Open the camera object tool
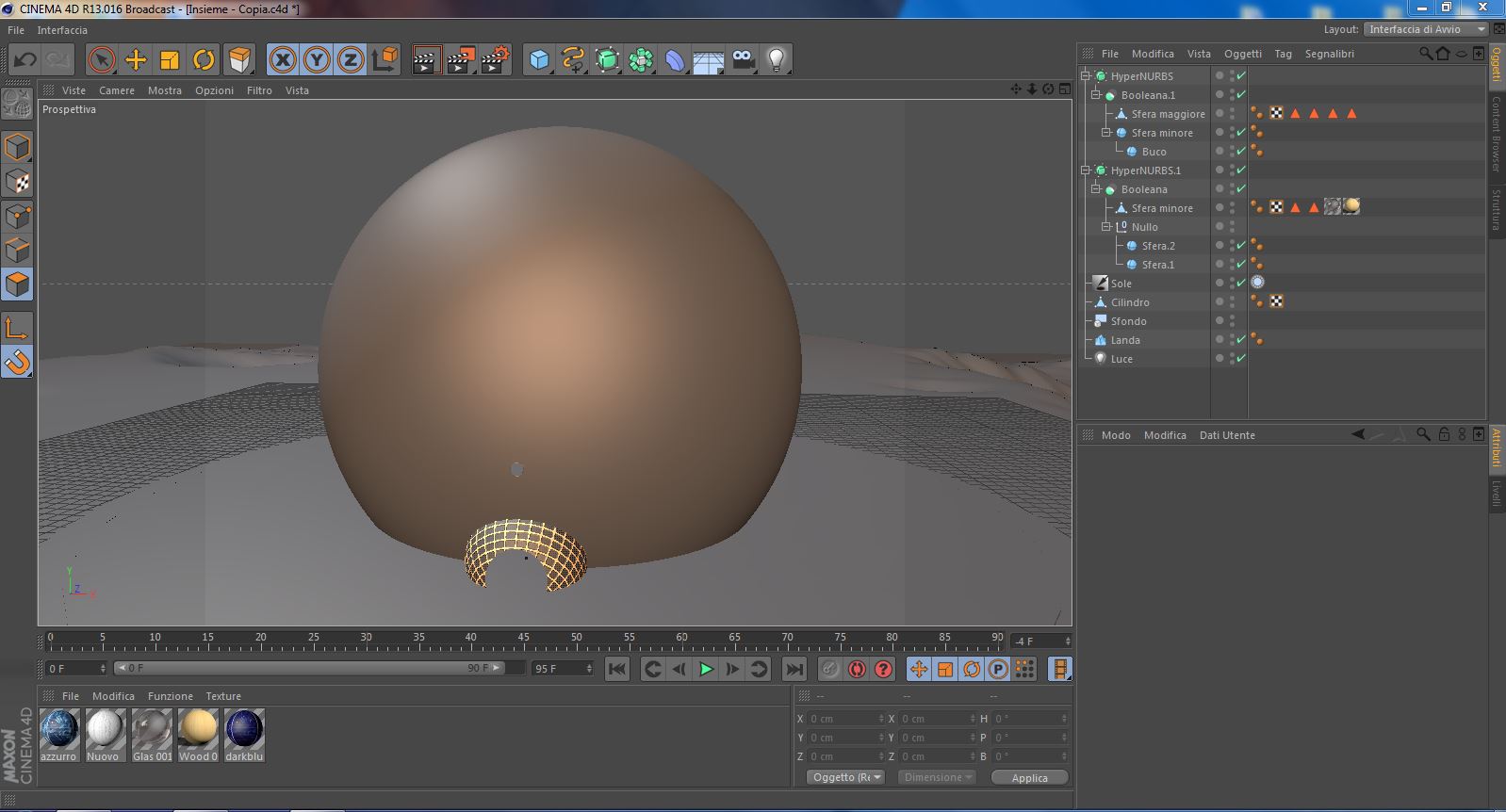 (x=743, y=60)
